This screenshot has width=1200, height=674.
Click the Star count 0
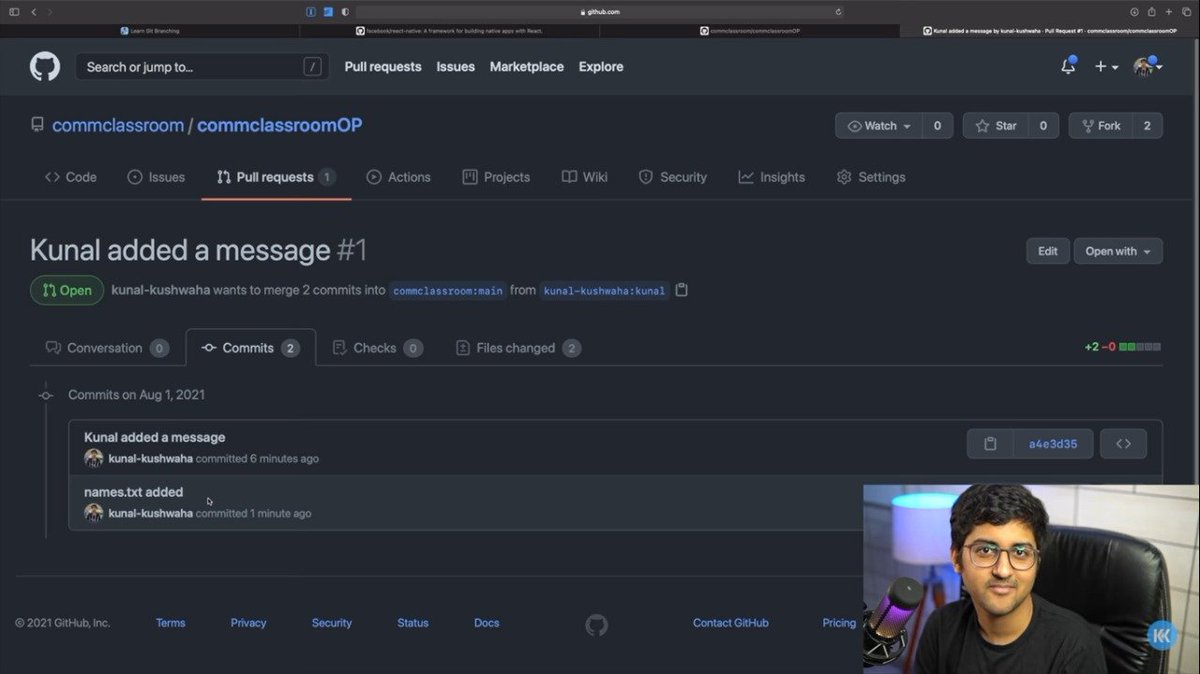[1043, 126]
